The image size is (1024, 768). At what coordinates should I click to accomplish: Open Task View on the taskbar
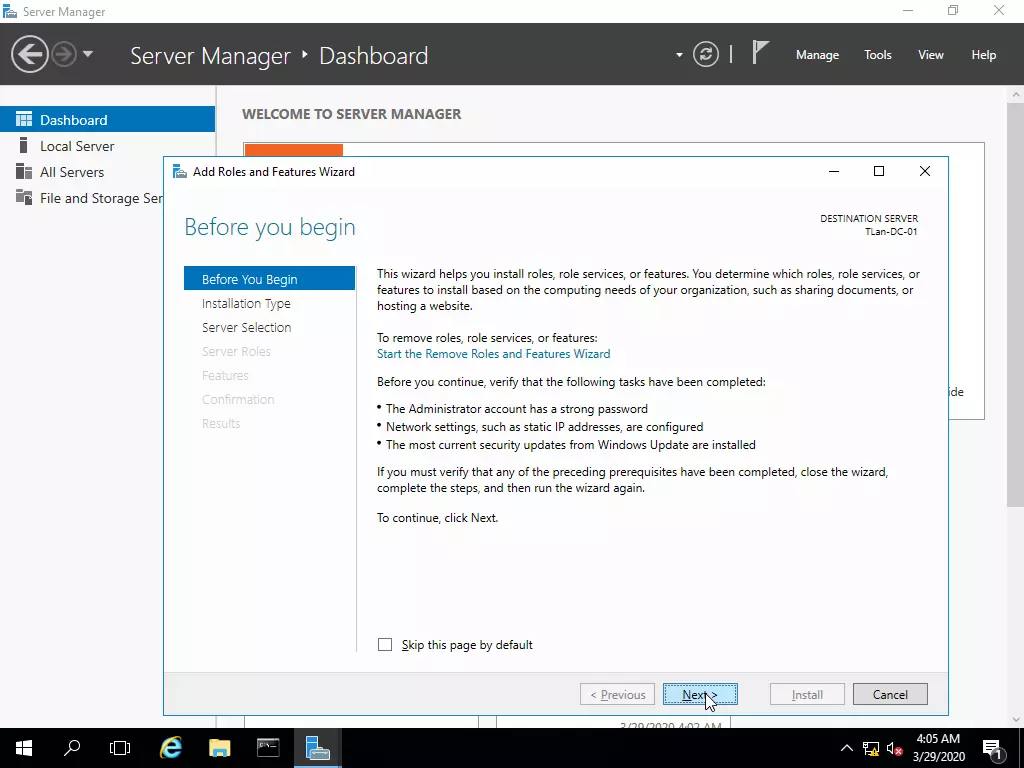[x=120, y=748]
